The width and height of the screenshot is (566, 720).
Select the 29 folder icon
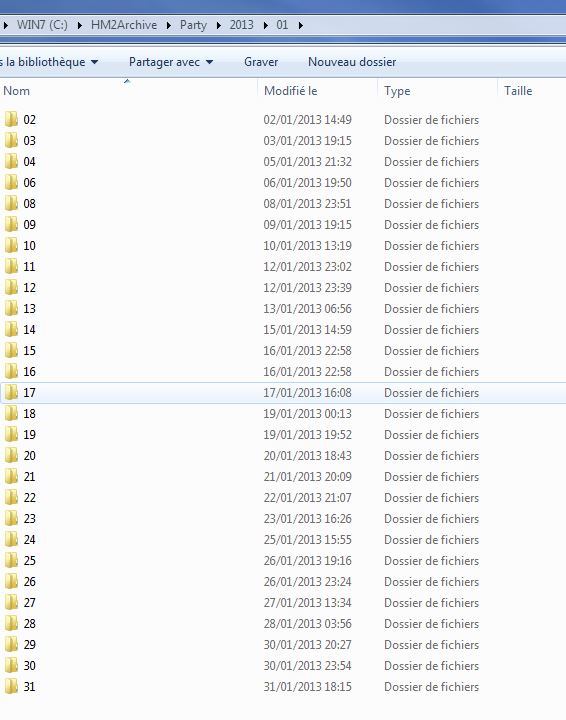(x=11, y=645)
